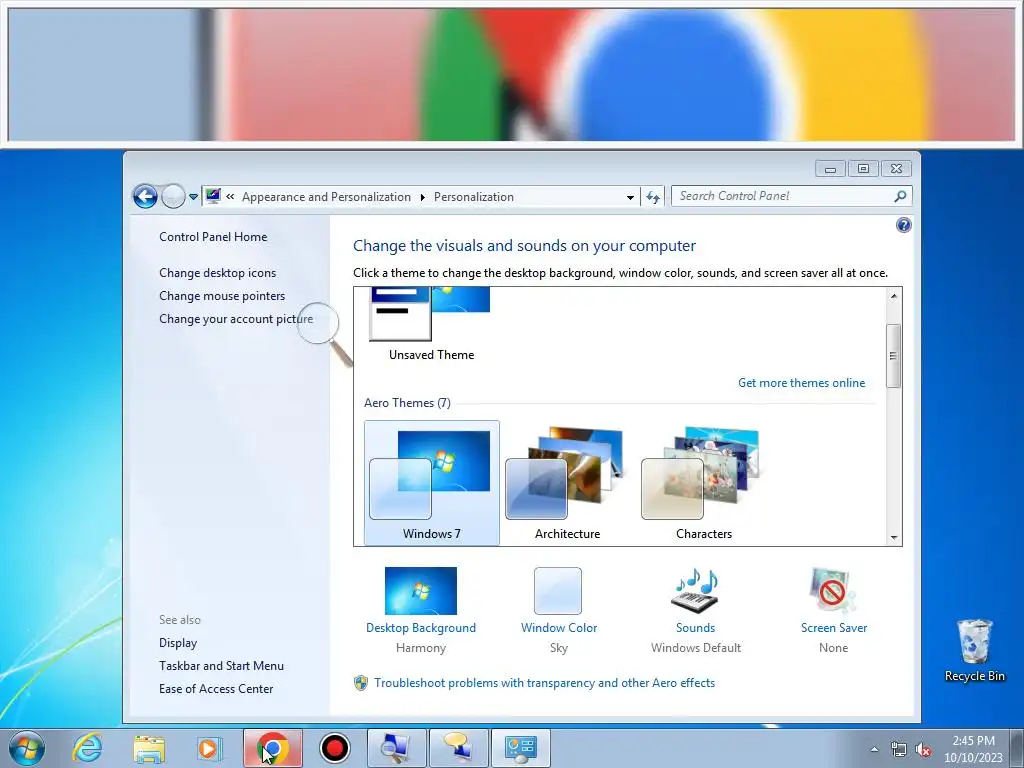Click the Control Panel address bar icon
Image resolution: width=1024 pixels, height=768 pixels.
pos(213,196)
